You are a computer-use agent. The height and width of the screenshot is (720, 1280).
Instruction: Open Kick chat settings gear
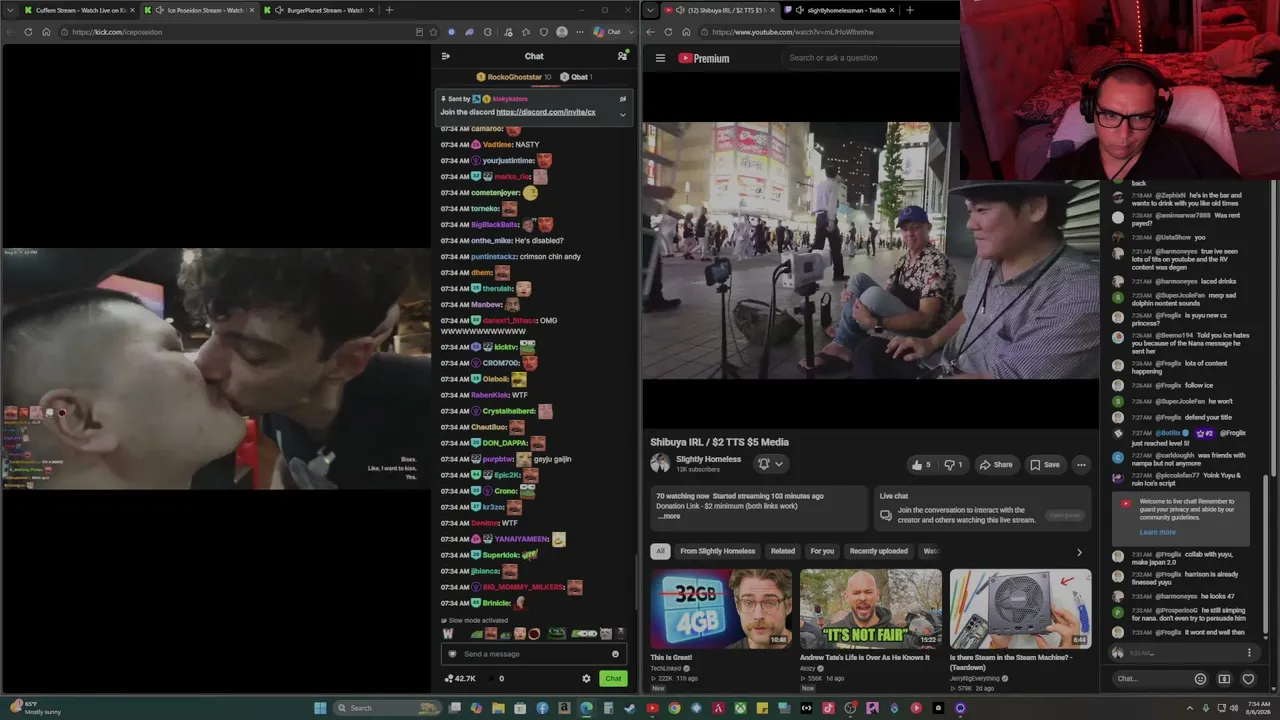pos(586,678)
